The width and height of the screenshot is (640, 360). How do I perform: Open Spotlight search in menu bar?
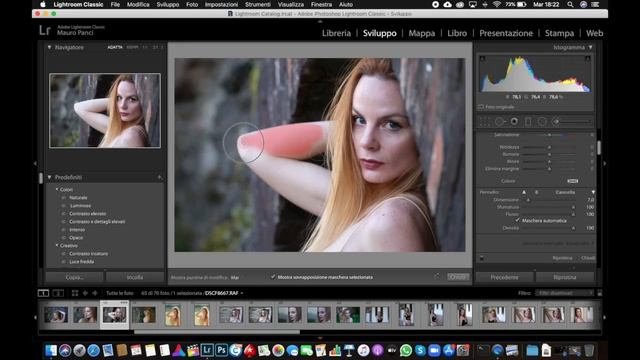point(570,4)
